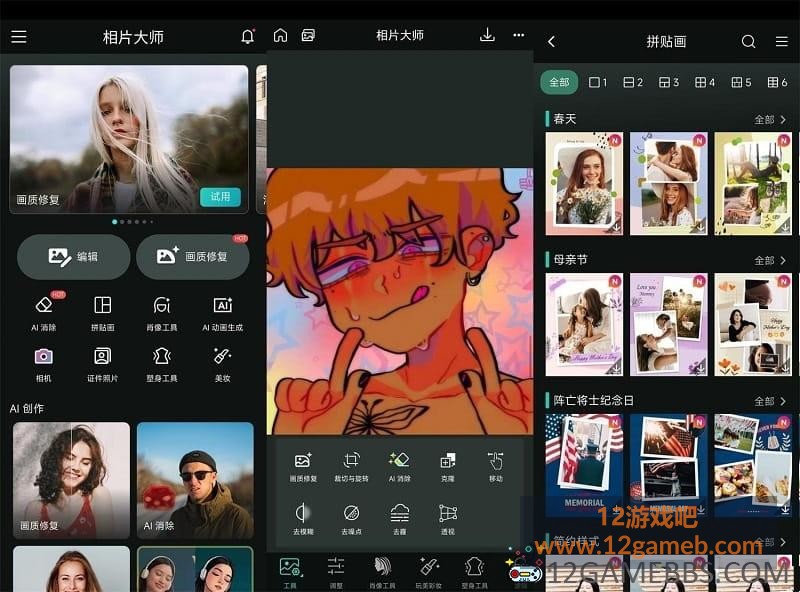This screenshot has height=592, width=800.
Task: Expand 全部 for the 春天 section
Action: click(x=770, y=119)
